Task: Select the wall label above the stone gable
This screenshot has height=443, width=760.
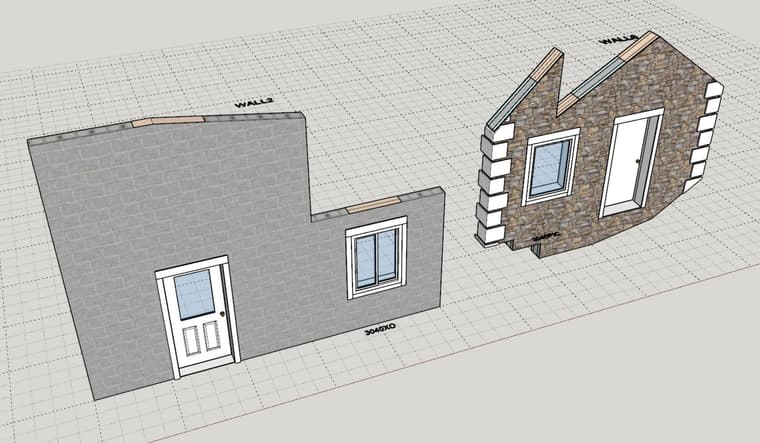Action: [617, 39]
